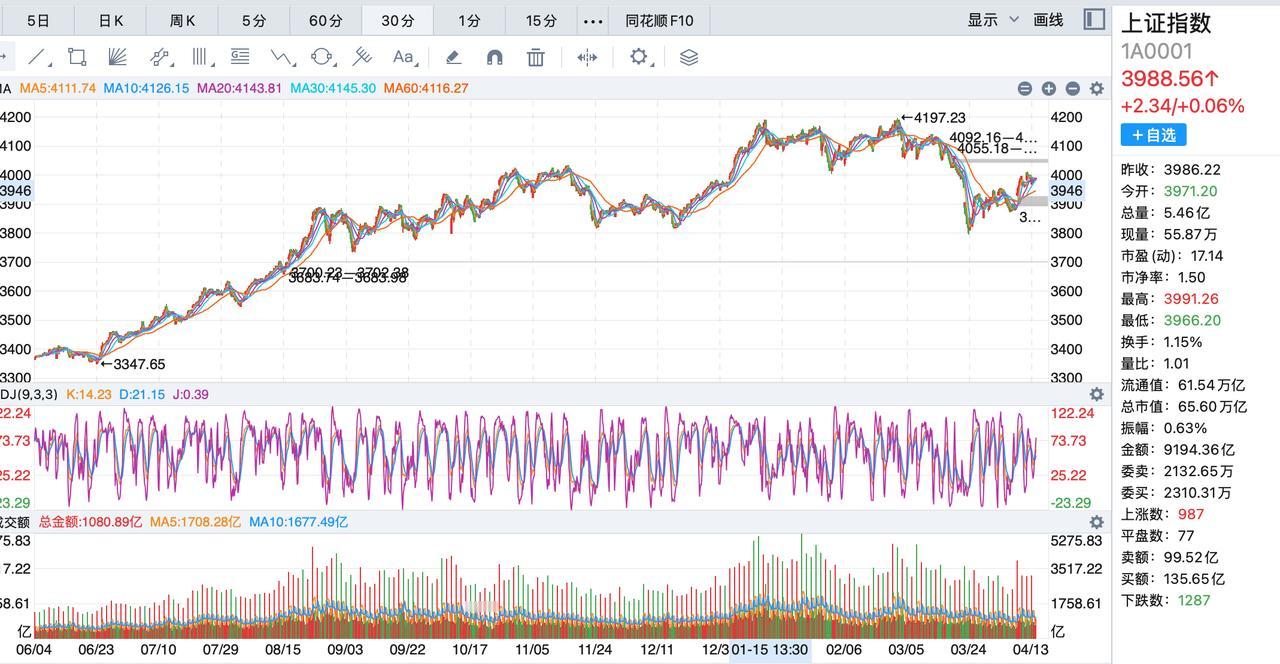The image size is (1280, 664).
Task: Open the more periods ellipsis menu
Action: point(592,20)
